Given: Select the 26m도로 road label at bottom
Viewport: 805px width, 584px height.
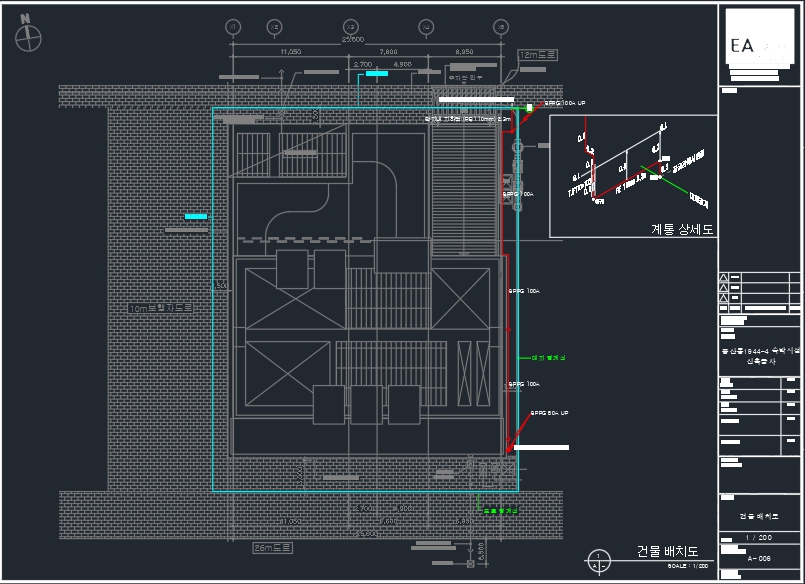Looking at the screenshot, I should 270,548.
